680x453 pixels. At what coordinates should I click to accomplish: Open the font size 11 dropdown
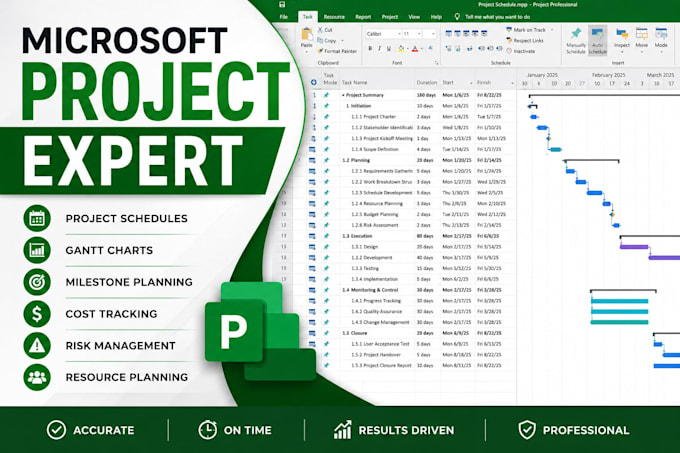click(x=419, y=34)
